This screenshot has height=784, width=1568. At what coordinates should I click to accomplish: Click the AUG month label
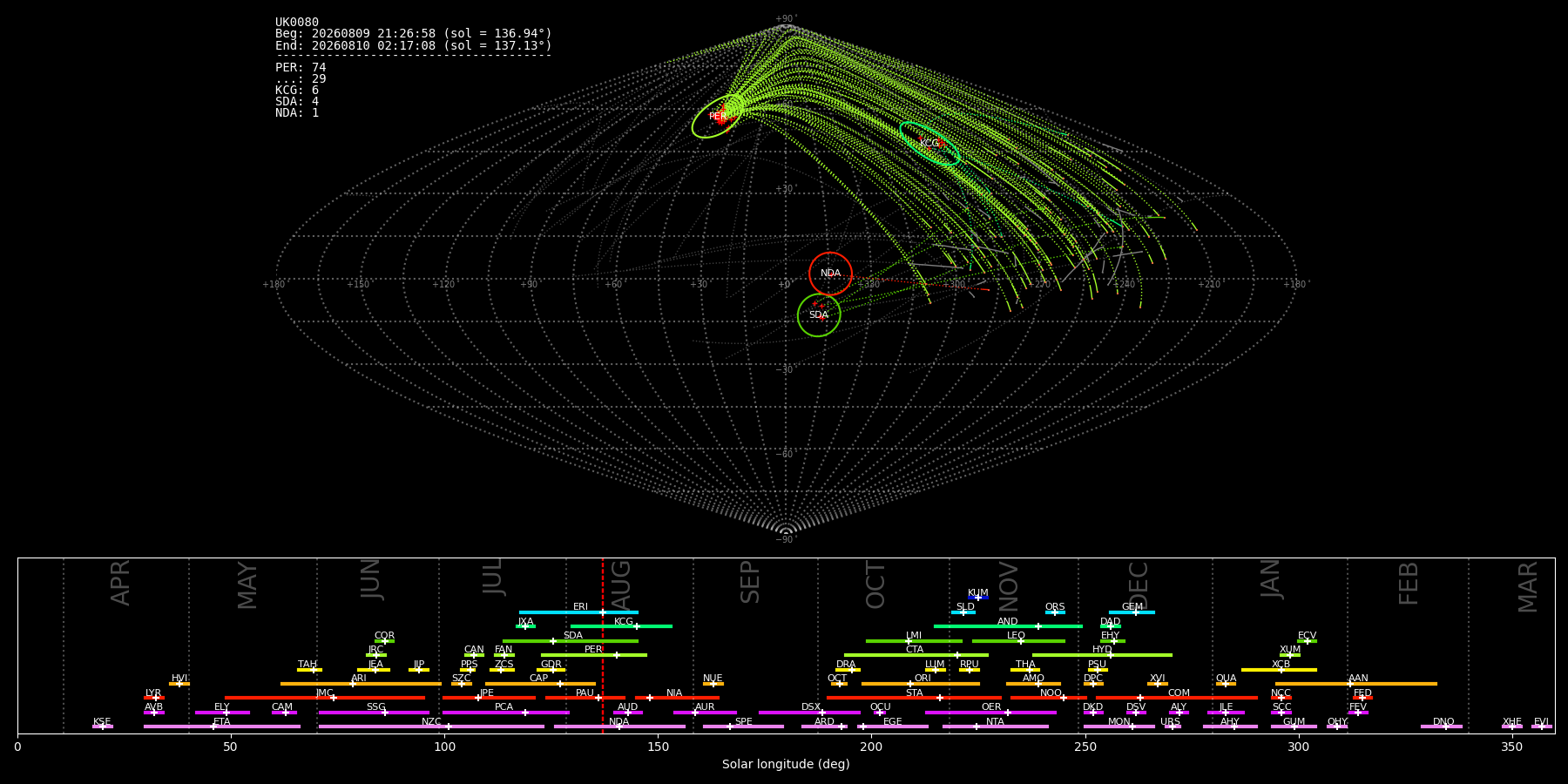click(621, 584)
